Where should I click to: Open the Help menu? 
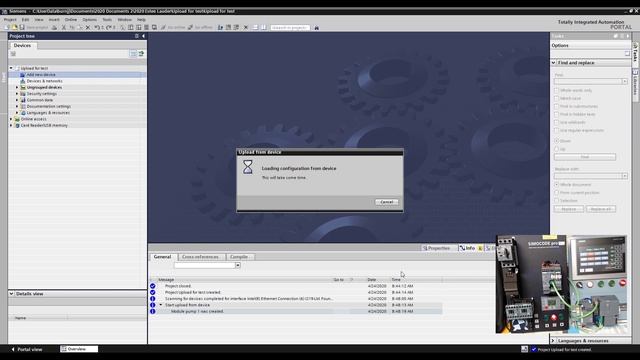pos(141,20)
